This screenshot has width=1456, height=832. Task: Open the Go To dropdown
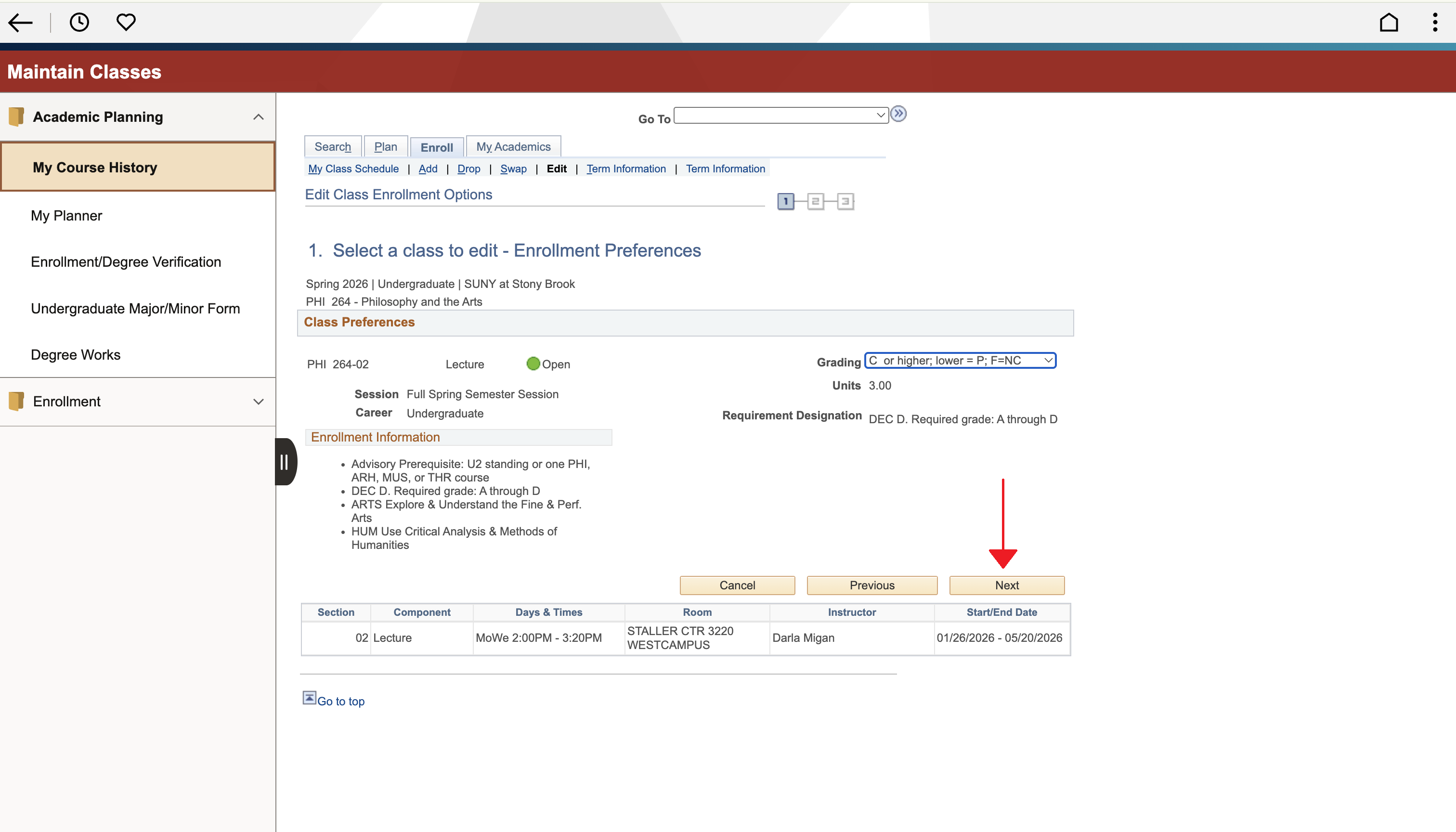point(780,115)
